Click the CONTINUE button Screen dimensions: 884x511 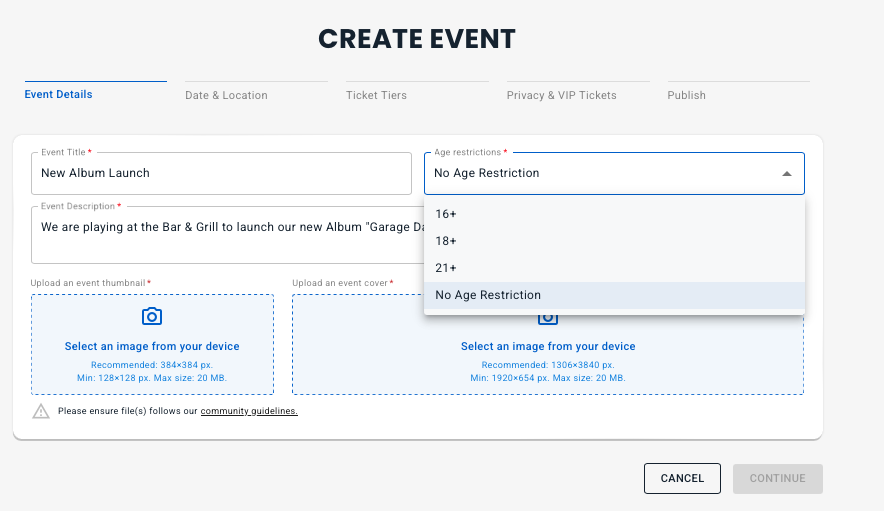pos(777,478)
